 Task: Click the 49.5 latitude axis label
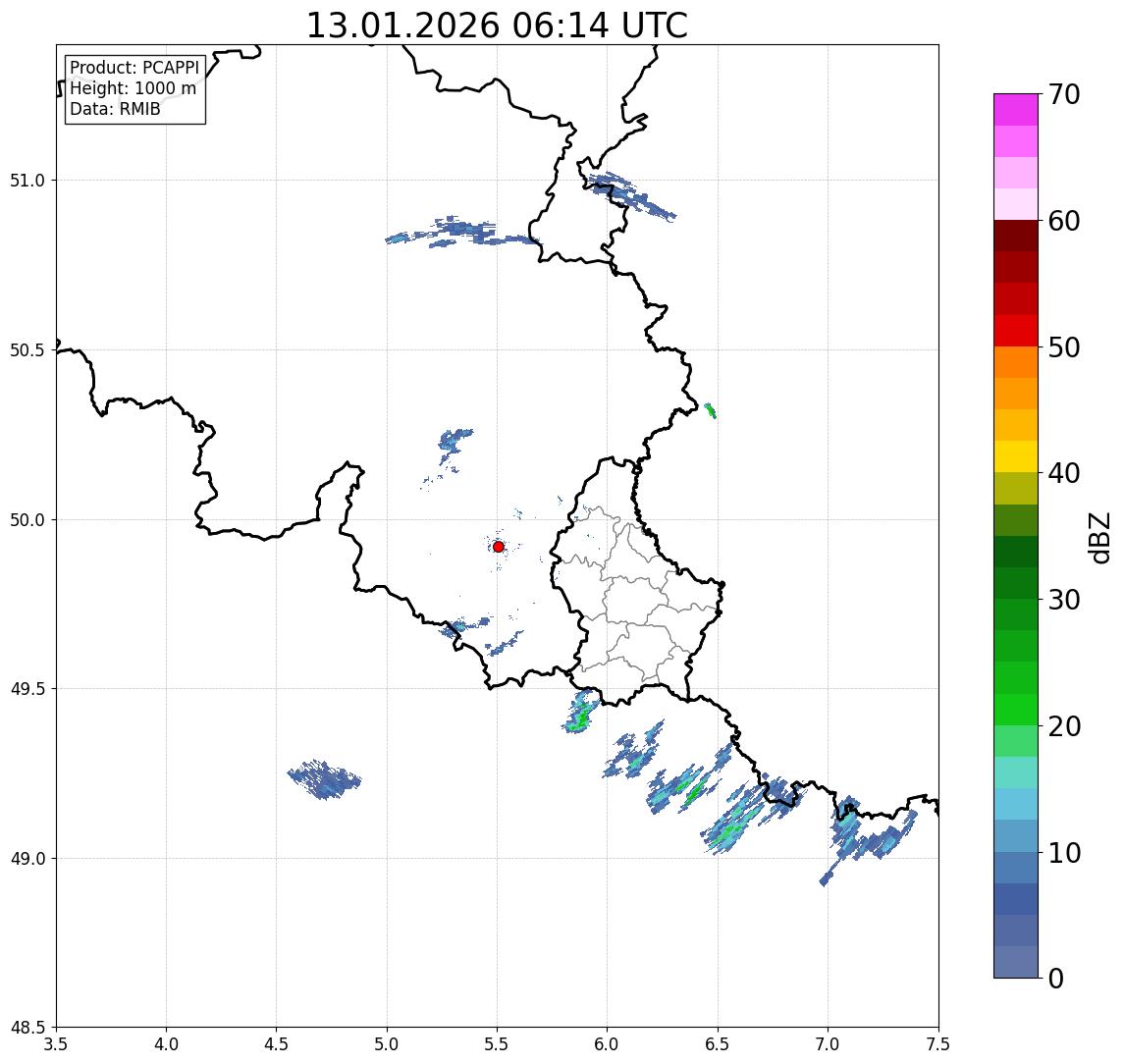[x=27, y=689]
